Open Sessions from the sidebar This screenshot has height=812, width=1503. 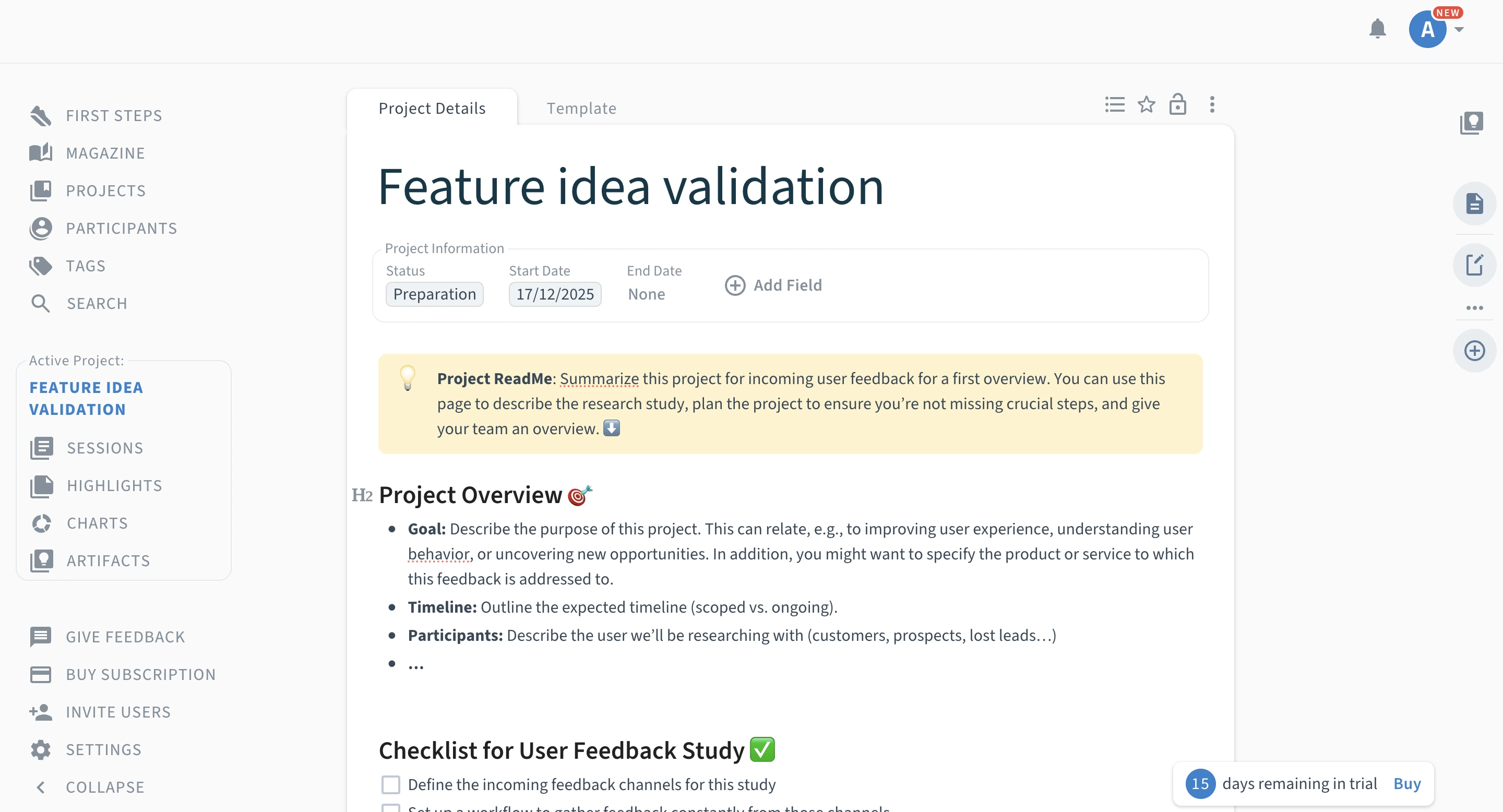click(105, 448)
